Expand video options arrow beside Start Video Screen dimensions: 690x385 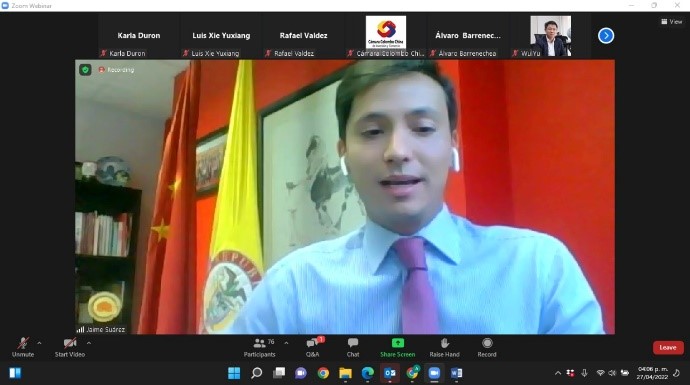coord(89,343)
